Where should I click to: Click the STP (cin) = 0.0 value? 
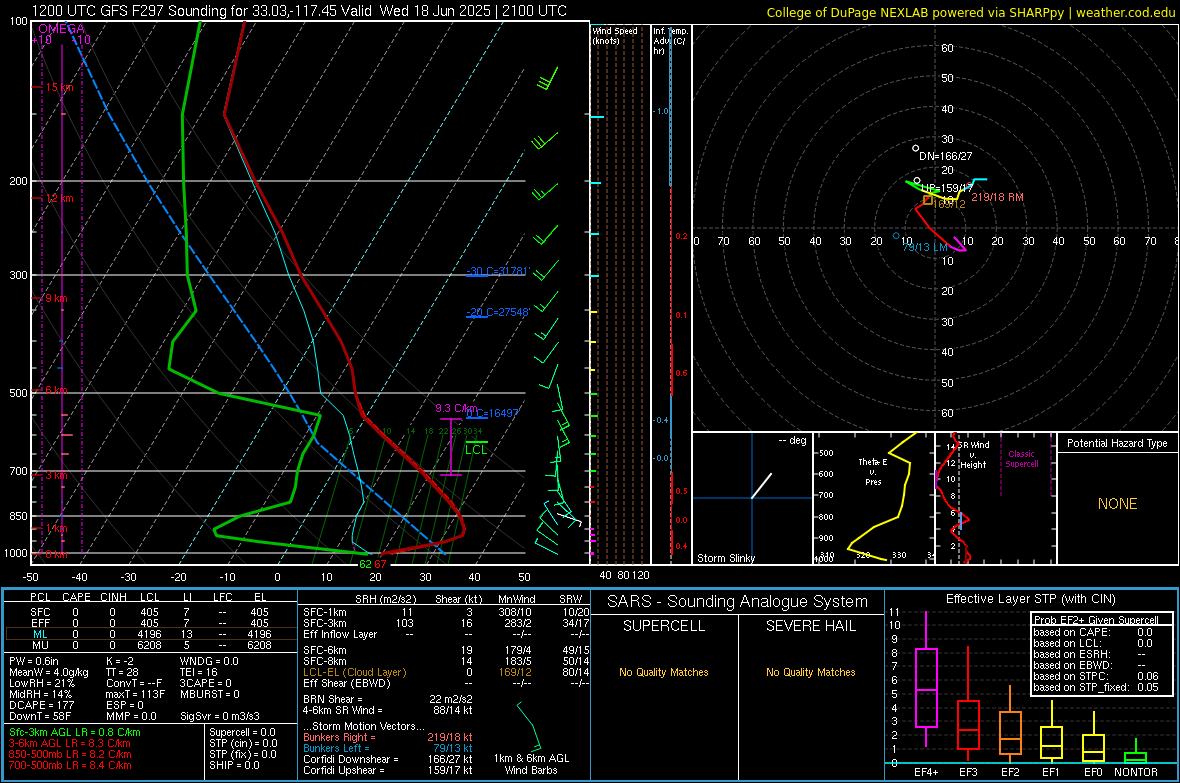click(243, 743)
